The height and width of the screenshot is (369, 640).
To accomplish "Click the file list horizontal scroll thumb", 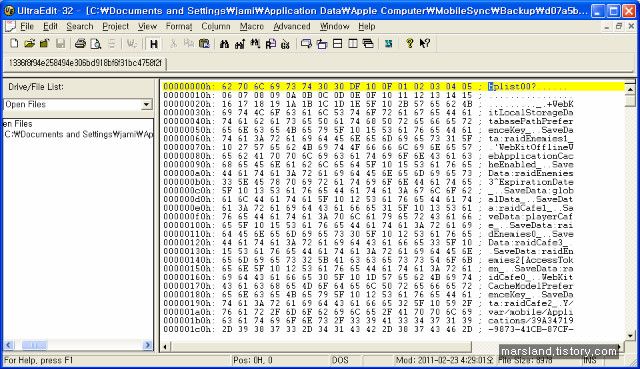I will [34, 345].
